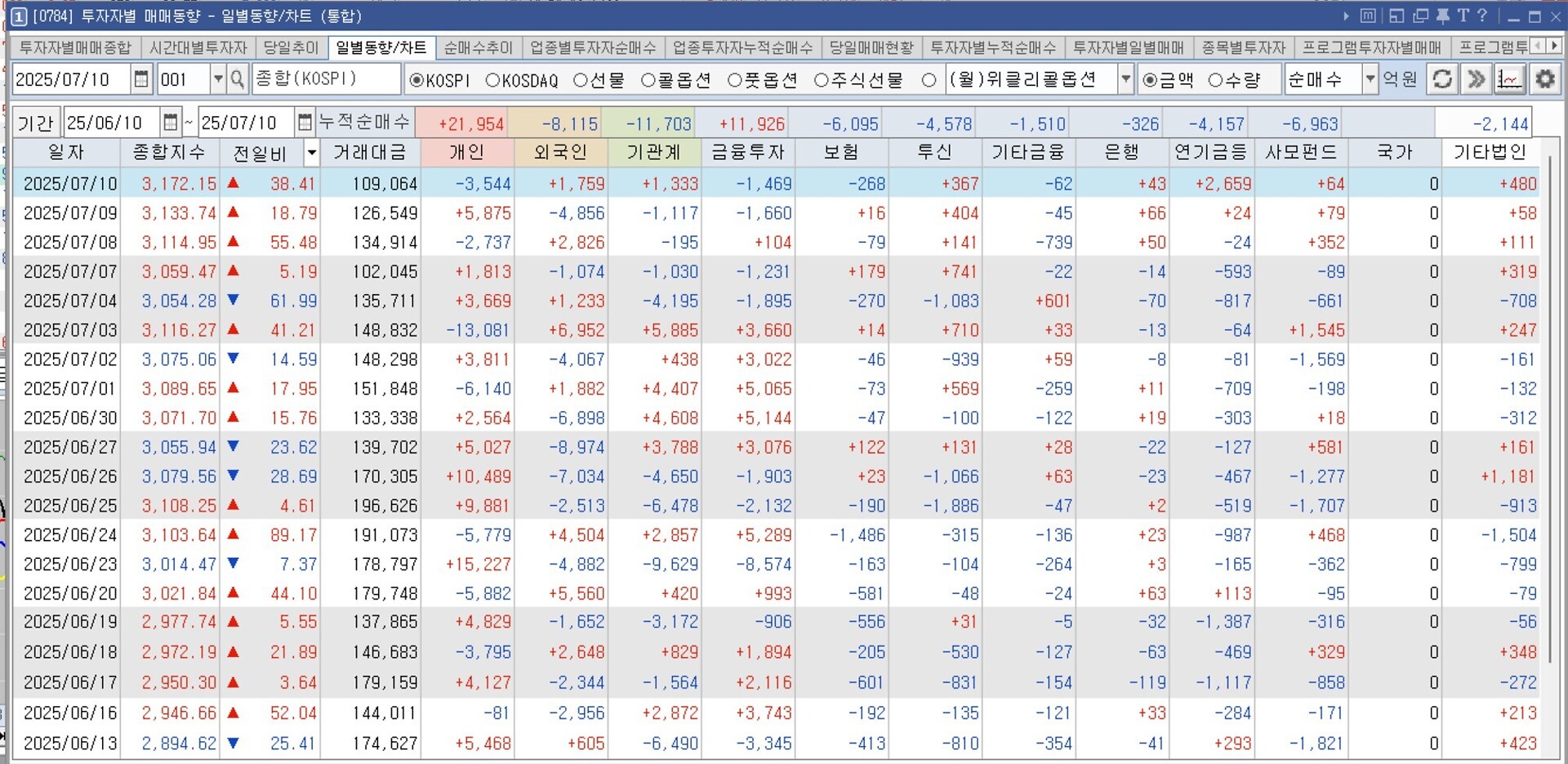This screenshot has height=764, width=1568.
Task: Click the 25/07/10 end date field
Action: [x=247, y=123]
